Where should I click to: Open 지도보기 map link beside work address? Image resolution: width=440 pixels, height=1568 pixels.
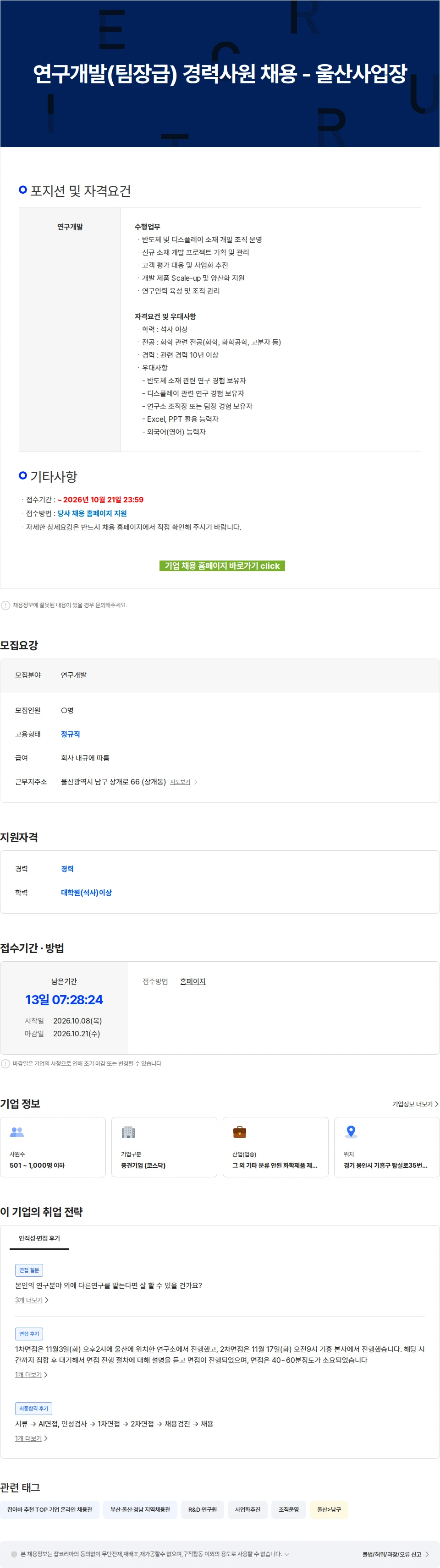pos(180,782)
